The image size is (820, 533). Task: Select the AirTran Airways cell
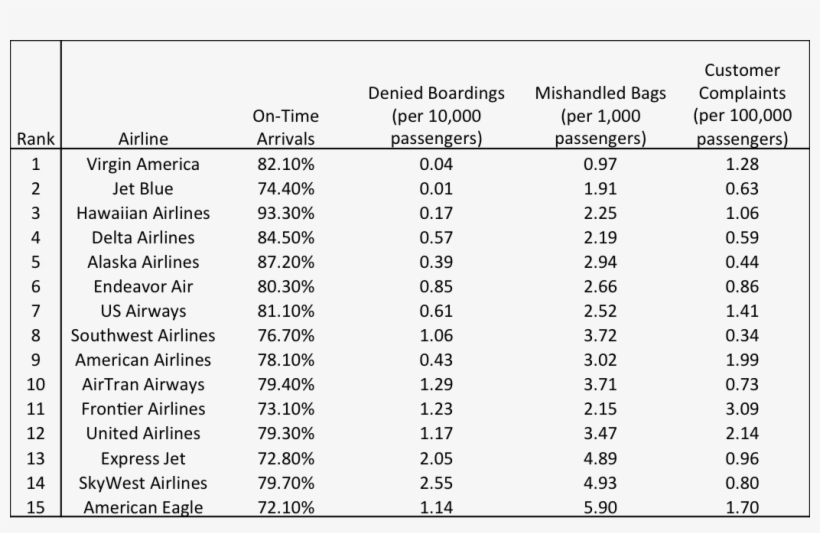click(143, 384)
